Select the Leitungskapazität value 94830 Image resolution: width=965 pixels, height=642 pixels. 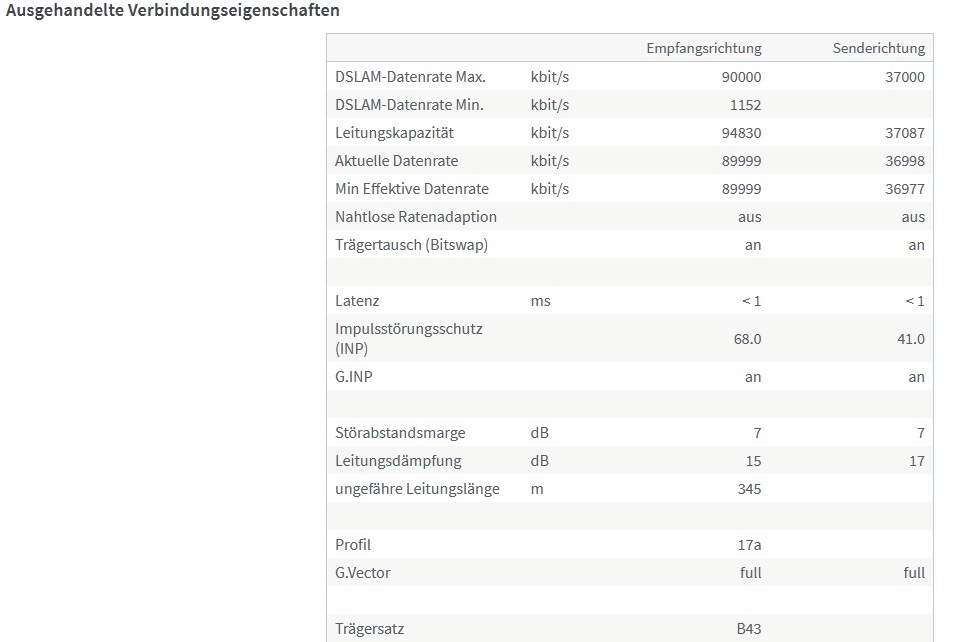click(x=741, y=133)
